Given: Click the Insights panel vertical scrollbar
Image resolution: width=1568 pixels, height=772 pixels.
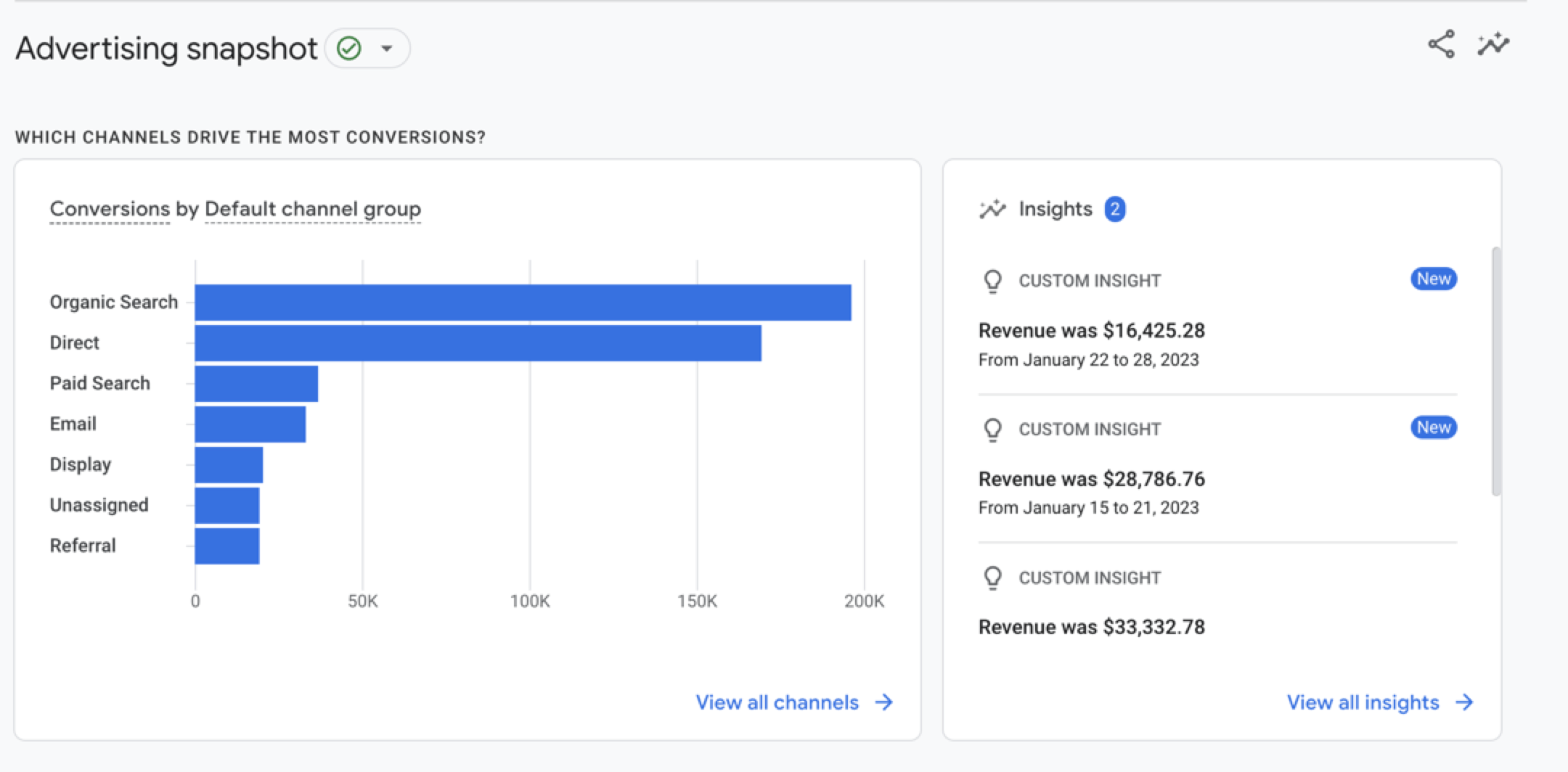Looking at the screenshot, I should click(1495, 371).
